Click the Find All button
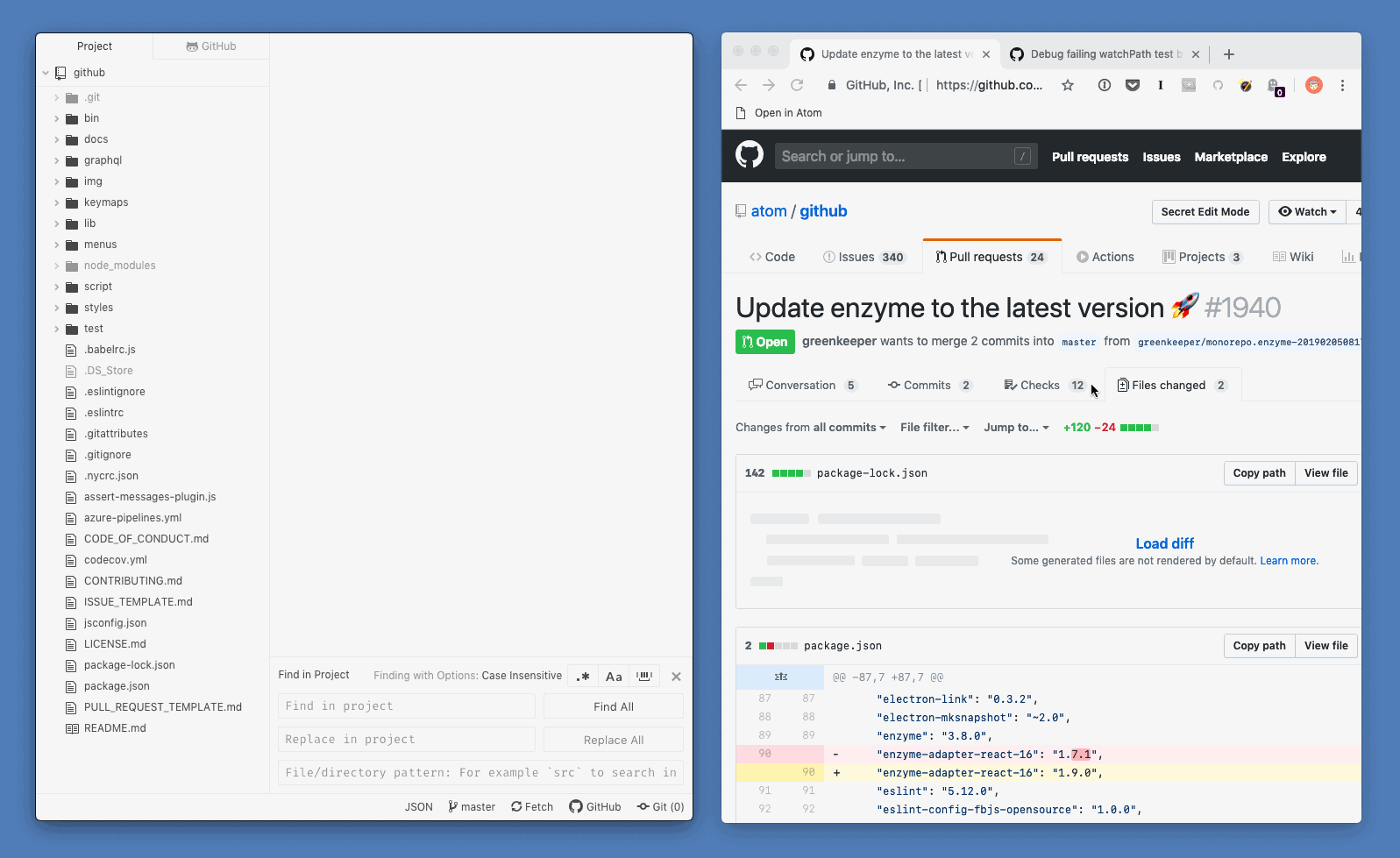This screenshot has width=1400, height=858. [x=614, y=706]
